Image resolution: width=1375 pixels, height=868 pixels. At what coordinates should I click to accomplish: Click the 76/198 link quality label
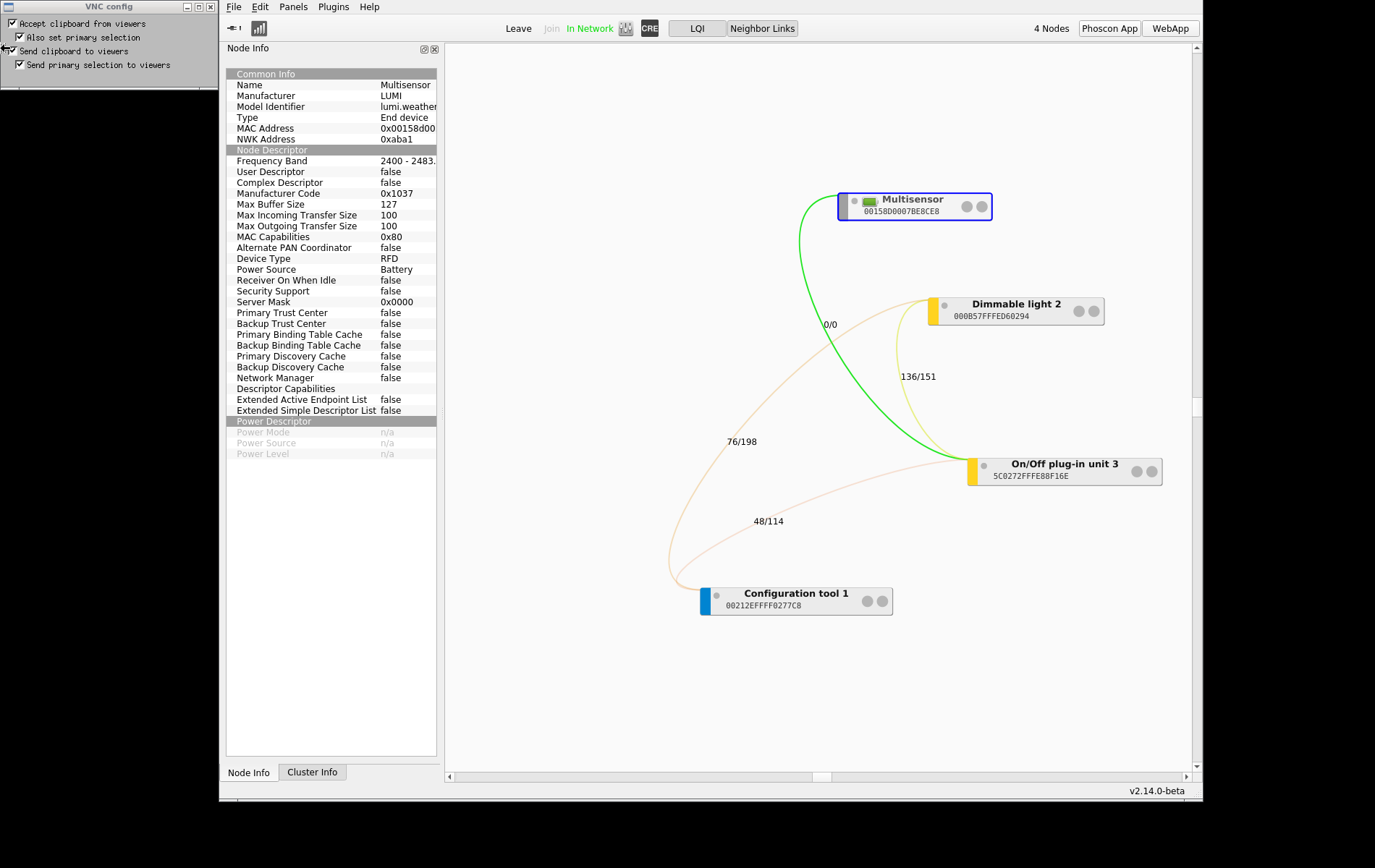[742, 442]
